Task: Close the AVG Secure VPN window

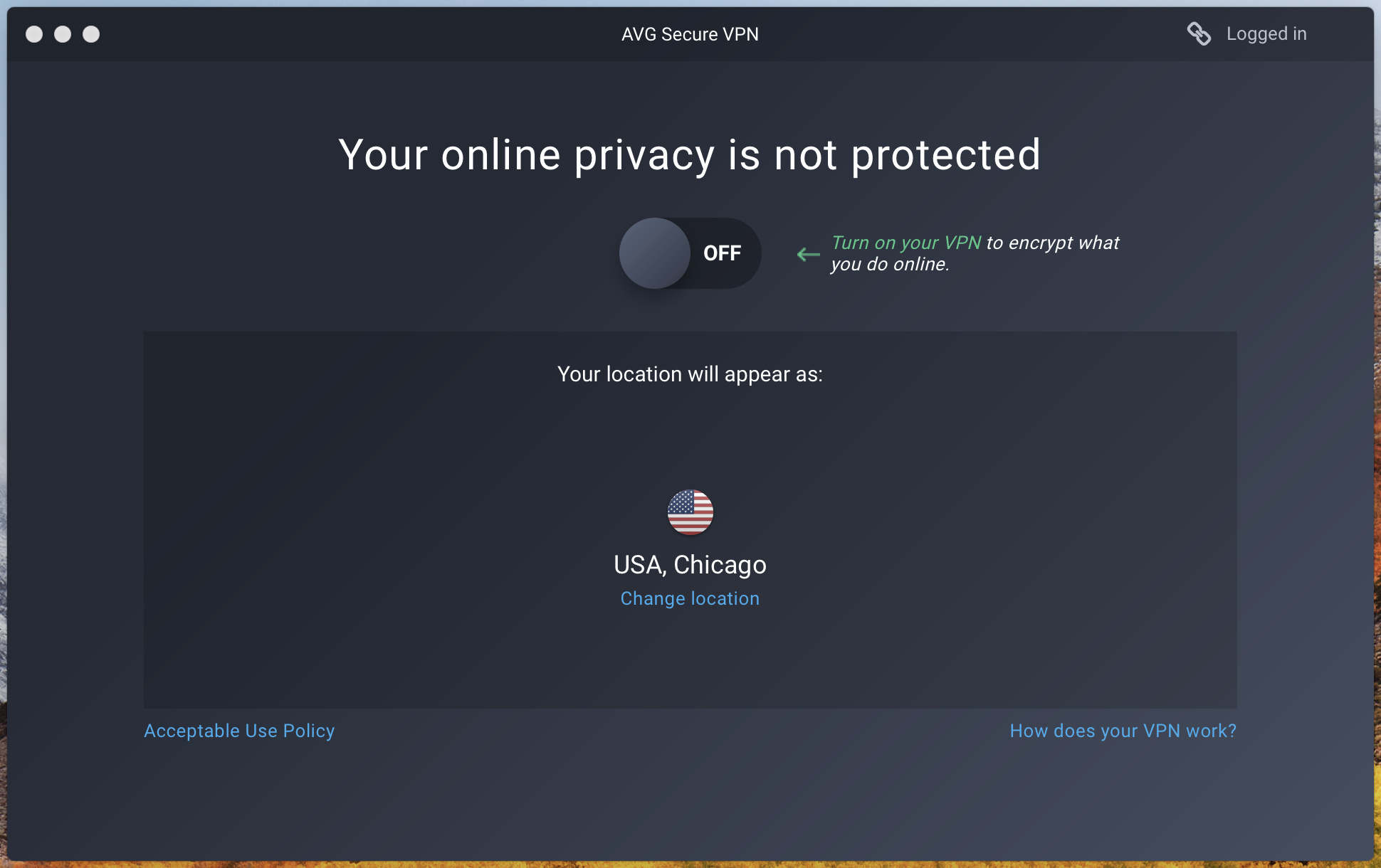Action: (34, 34)
